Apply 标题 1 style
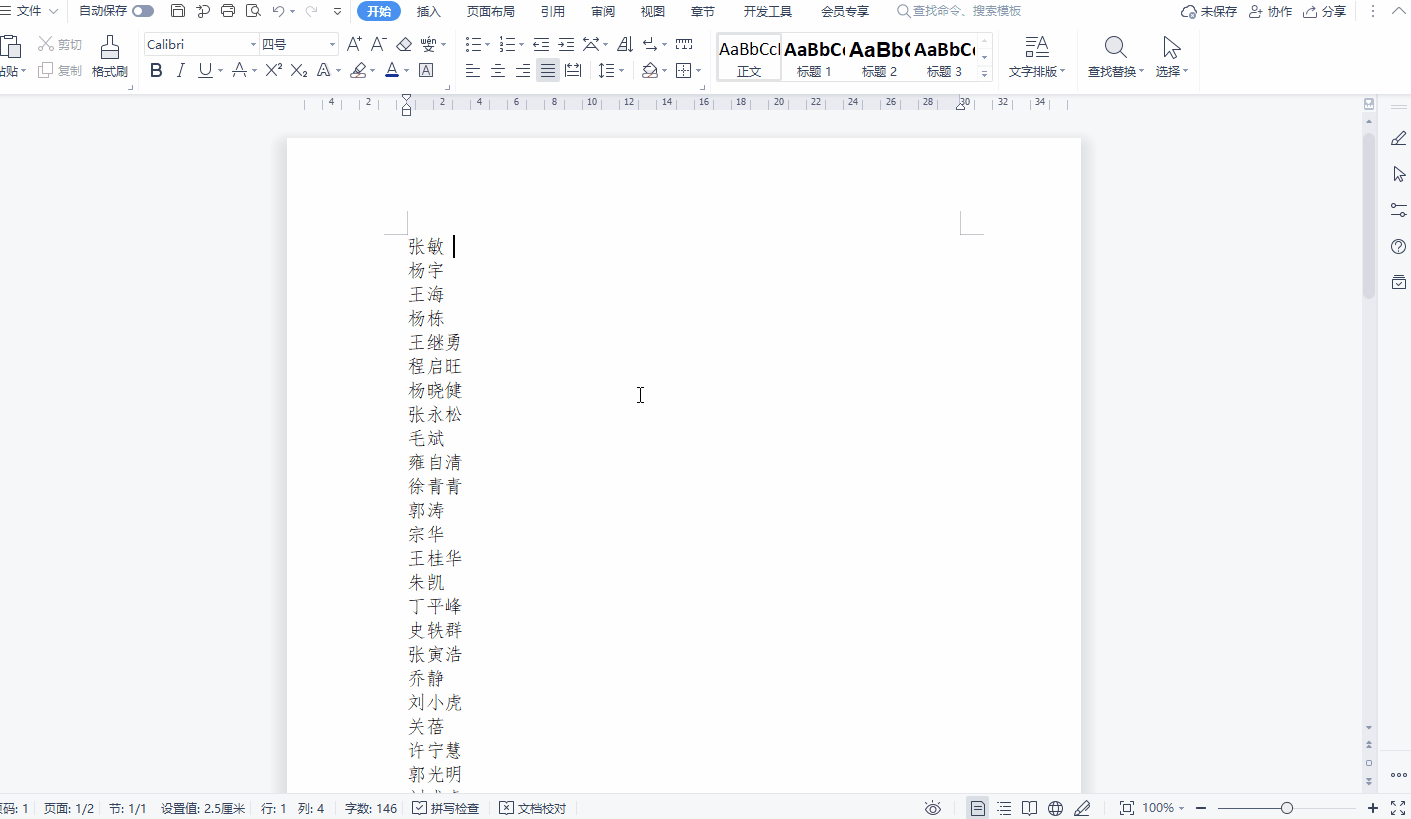1411x819 pixels. (x=814, y=58)
